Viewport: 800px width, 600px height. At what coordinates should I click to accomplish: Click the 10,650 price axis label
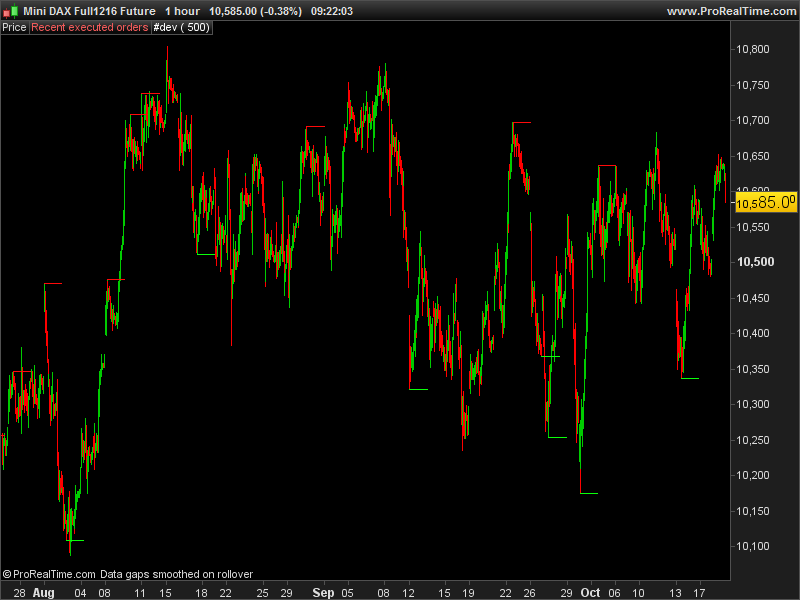coord(753,156)
